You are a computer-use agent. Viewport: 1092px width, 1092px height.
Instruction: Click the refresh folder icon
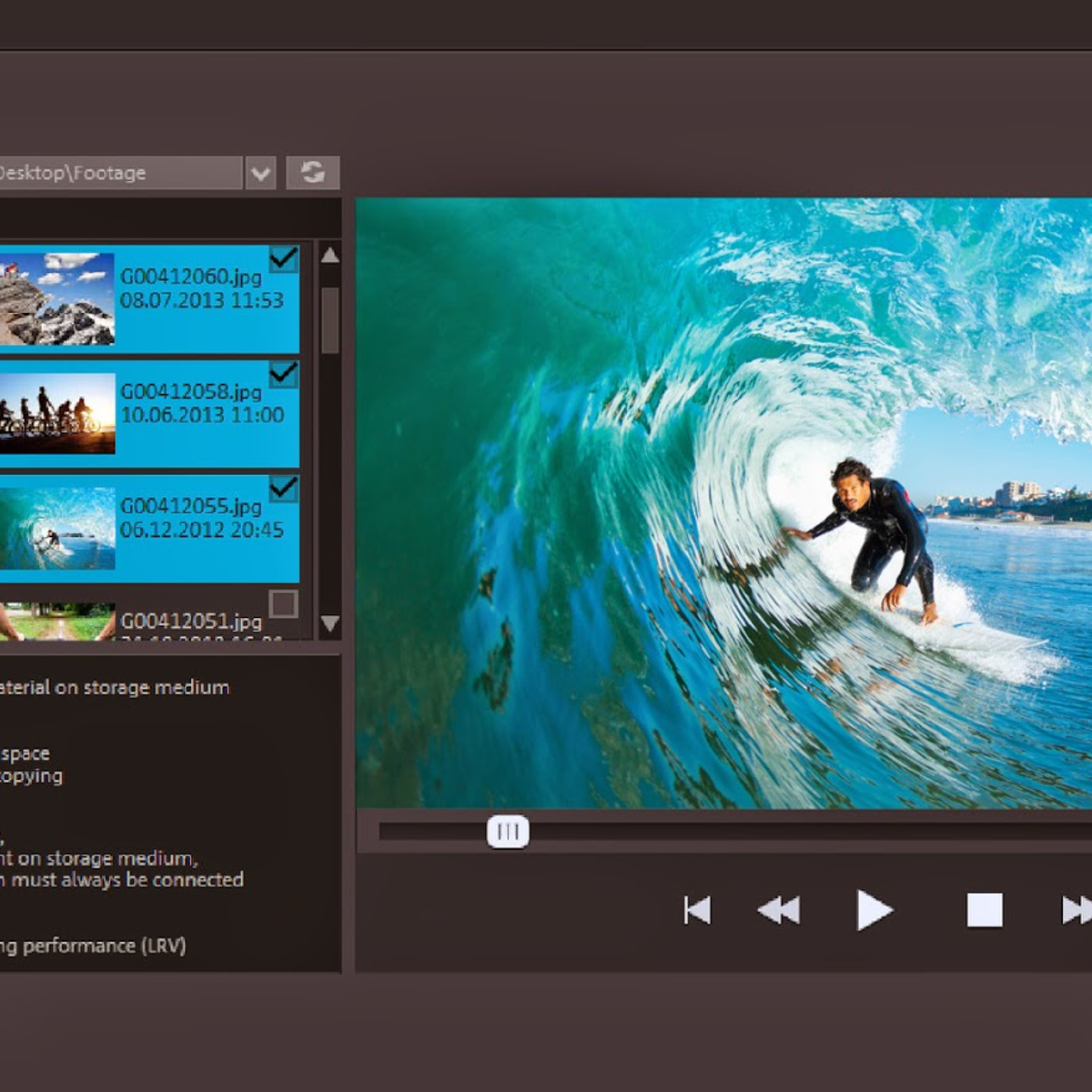click(x=312, y=172)
